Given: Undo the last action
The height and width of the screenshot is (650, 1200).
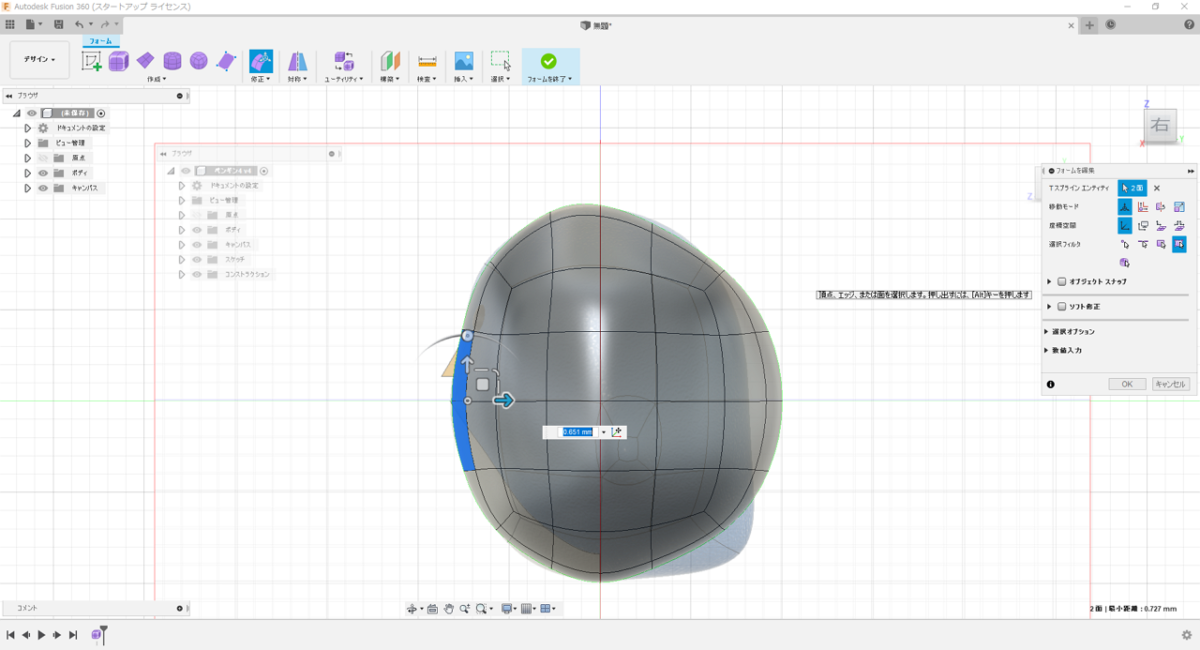Looking at the screenshot, I should click(80, 24).
